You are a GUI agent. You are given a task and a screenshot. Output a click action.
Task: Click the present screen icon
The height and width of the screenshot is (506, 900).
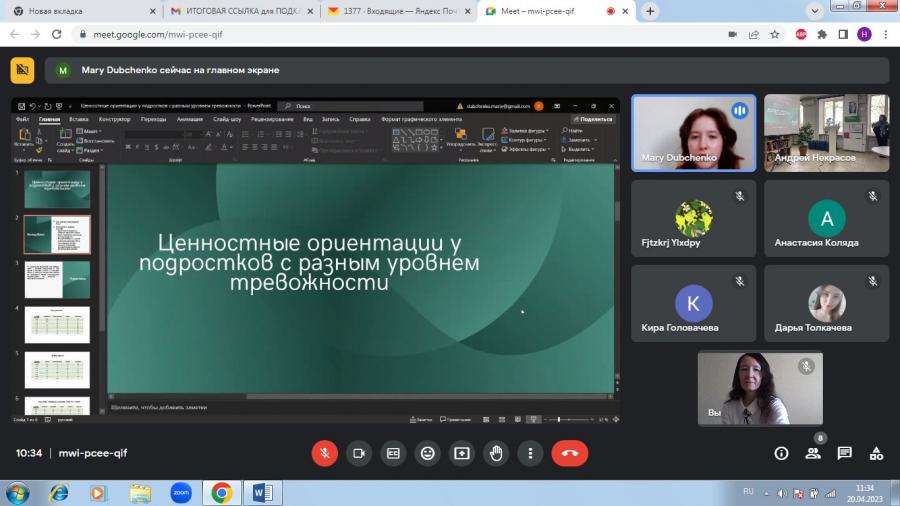pos(462,453)
